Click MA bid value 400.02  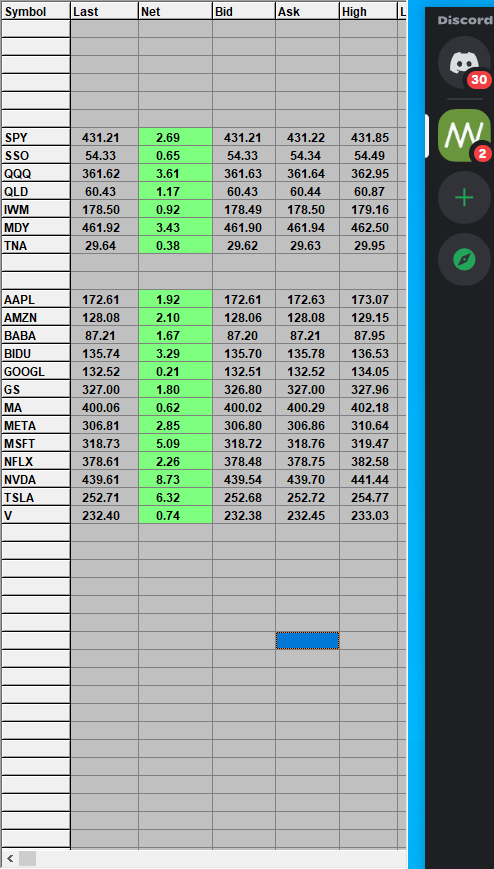coord(245,407)
